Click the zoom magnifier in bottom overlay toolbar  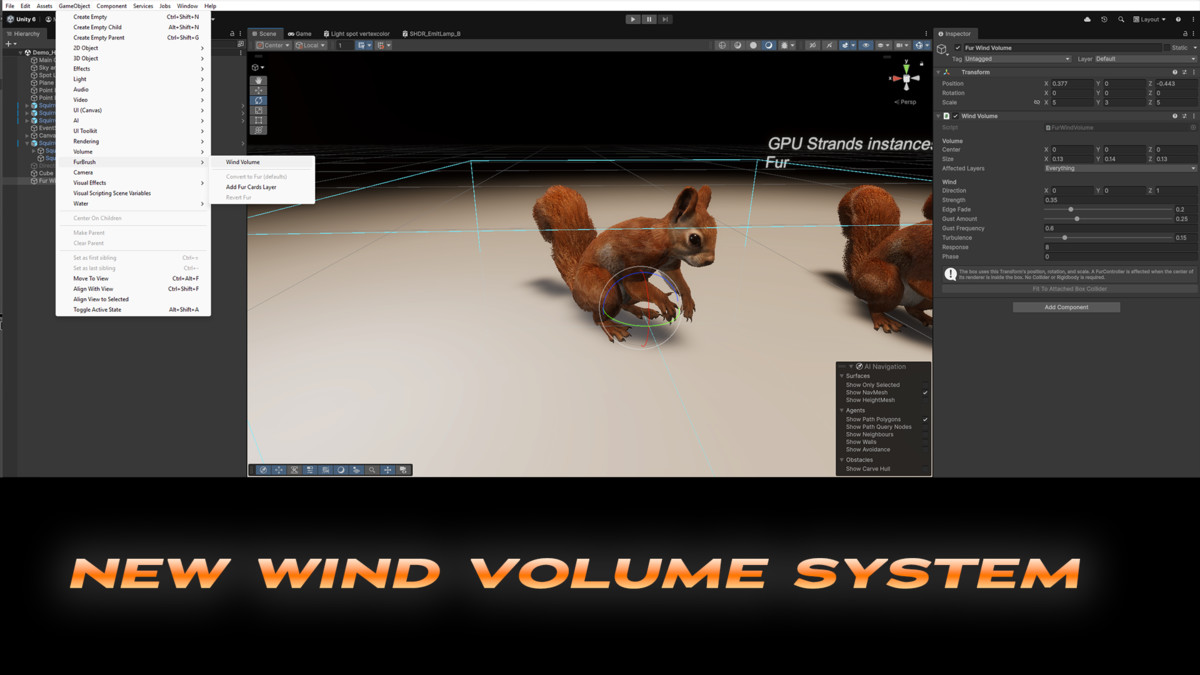click(372, 470)
